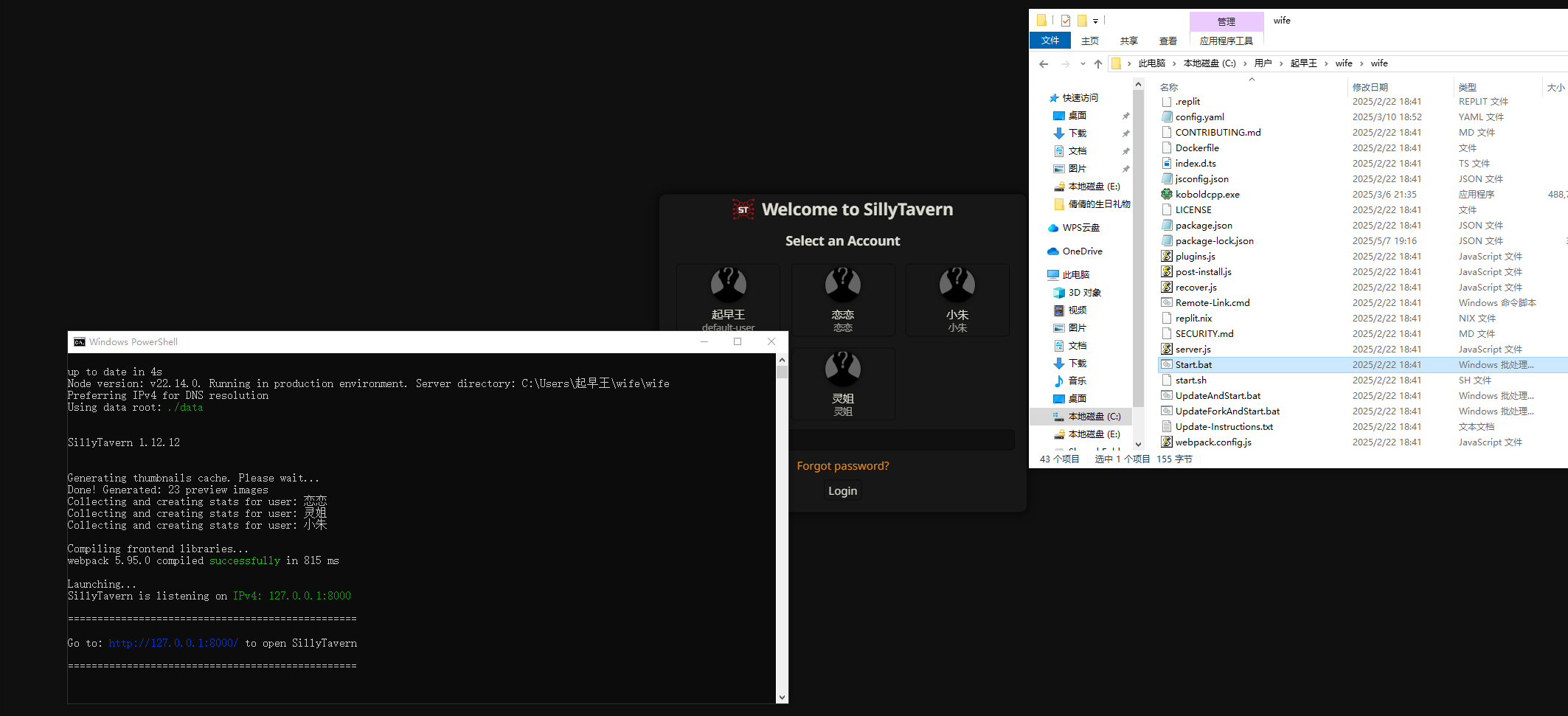Click the Back arrow in File Explorer
Screen dimensions: 1568x716
pos(1044,64)
